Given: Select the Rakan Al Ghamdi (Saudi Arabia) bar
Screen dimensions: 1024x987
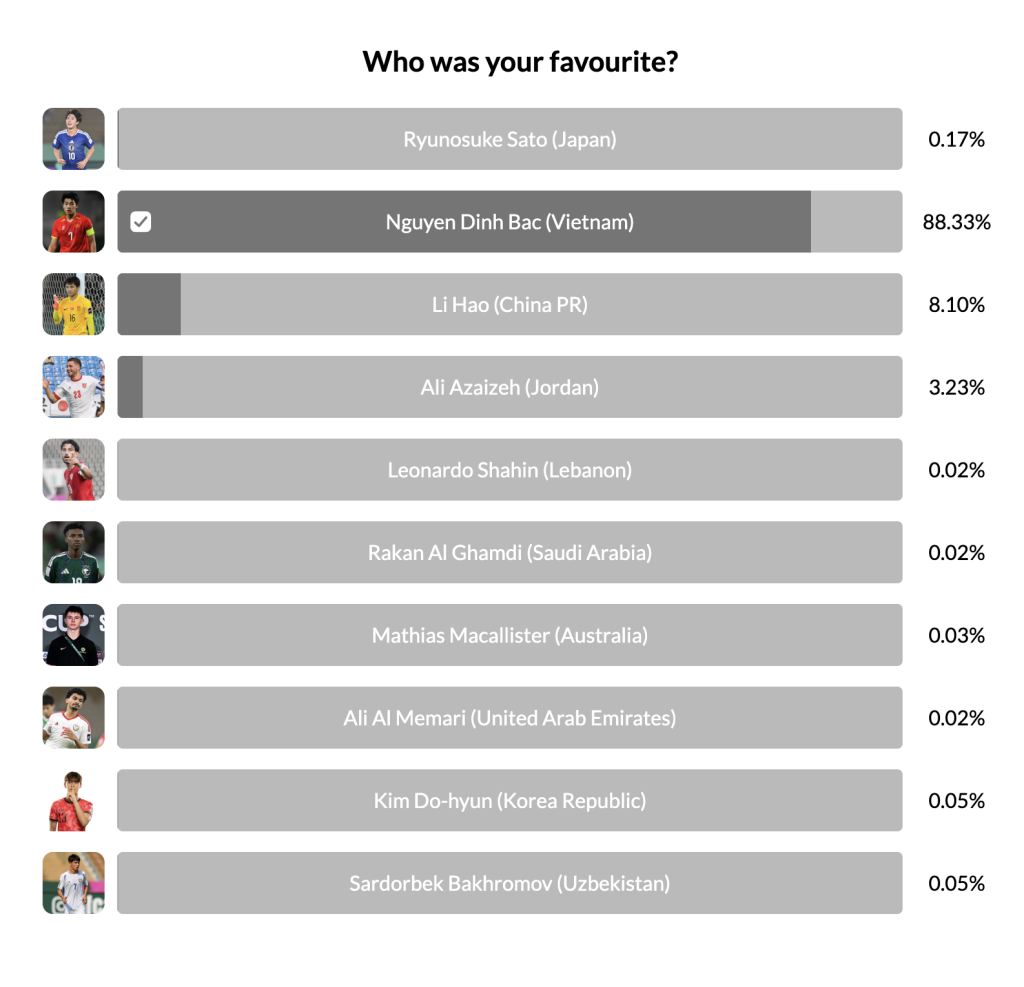Looking at the screenshot, I should 509,552.
